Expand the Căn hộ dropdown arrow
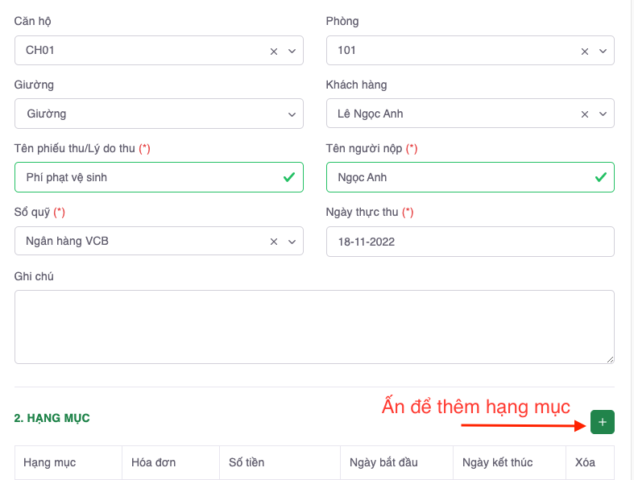 pyautogui.click(x=293, y=51)
